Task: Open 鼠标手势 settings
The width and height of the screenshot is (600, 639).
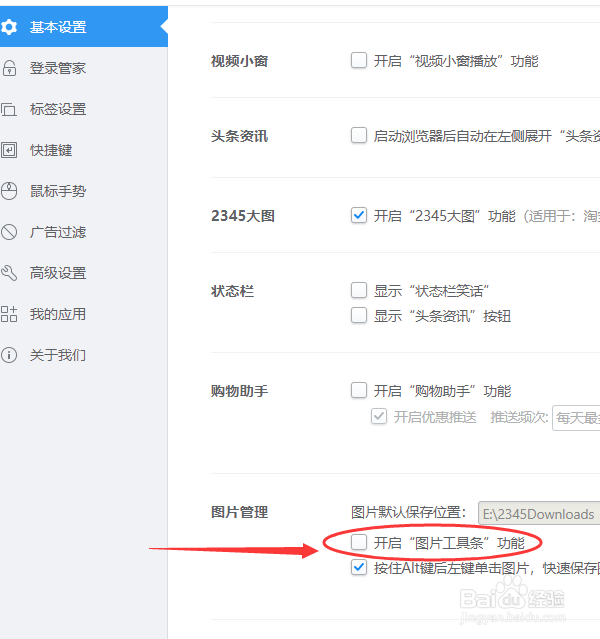Action: (x=84, y=191)
